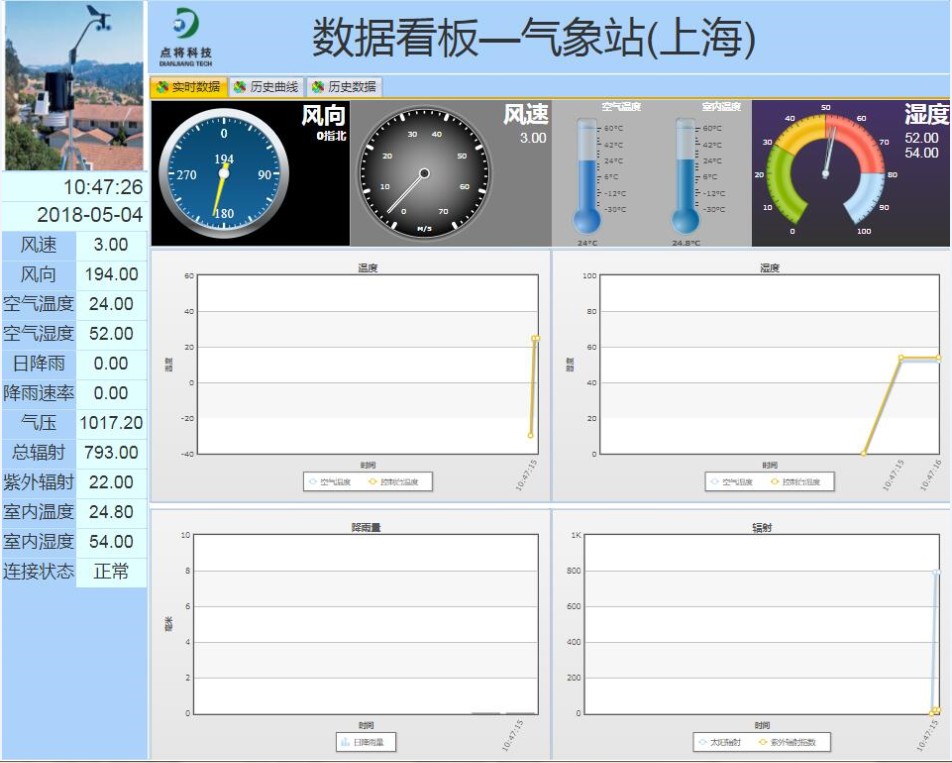Image resolution: width=952 pixels, height=763 pixels.
Task: Switch to the 实时数据 tab
Action: (x=189, y=87)
